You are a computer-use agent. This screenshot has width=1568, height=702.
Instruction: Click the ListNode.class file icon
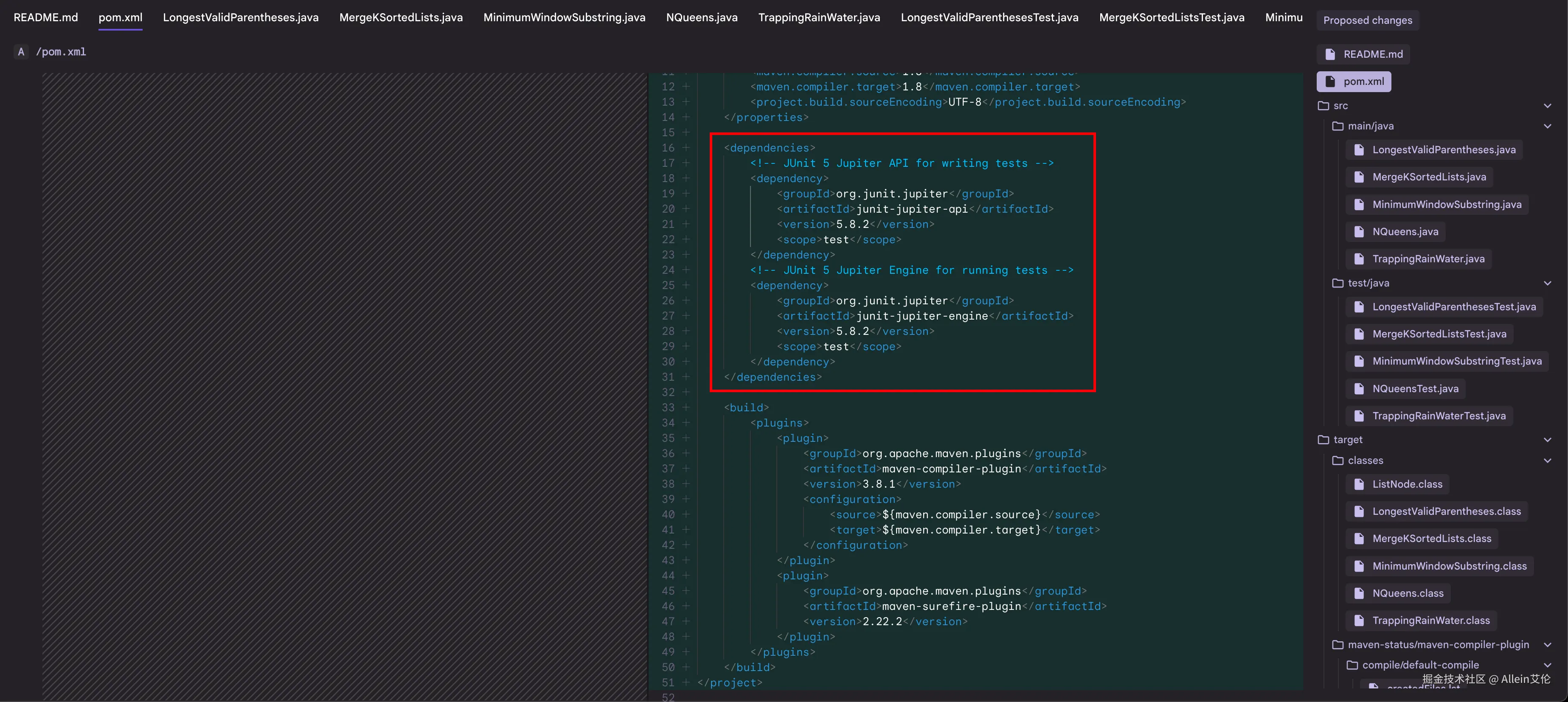[x=1359, y=484]
